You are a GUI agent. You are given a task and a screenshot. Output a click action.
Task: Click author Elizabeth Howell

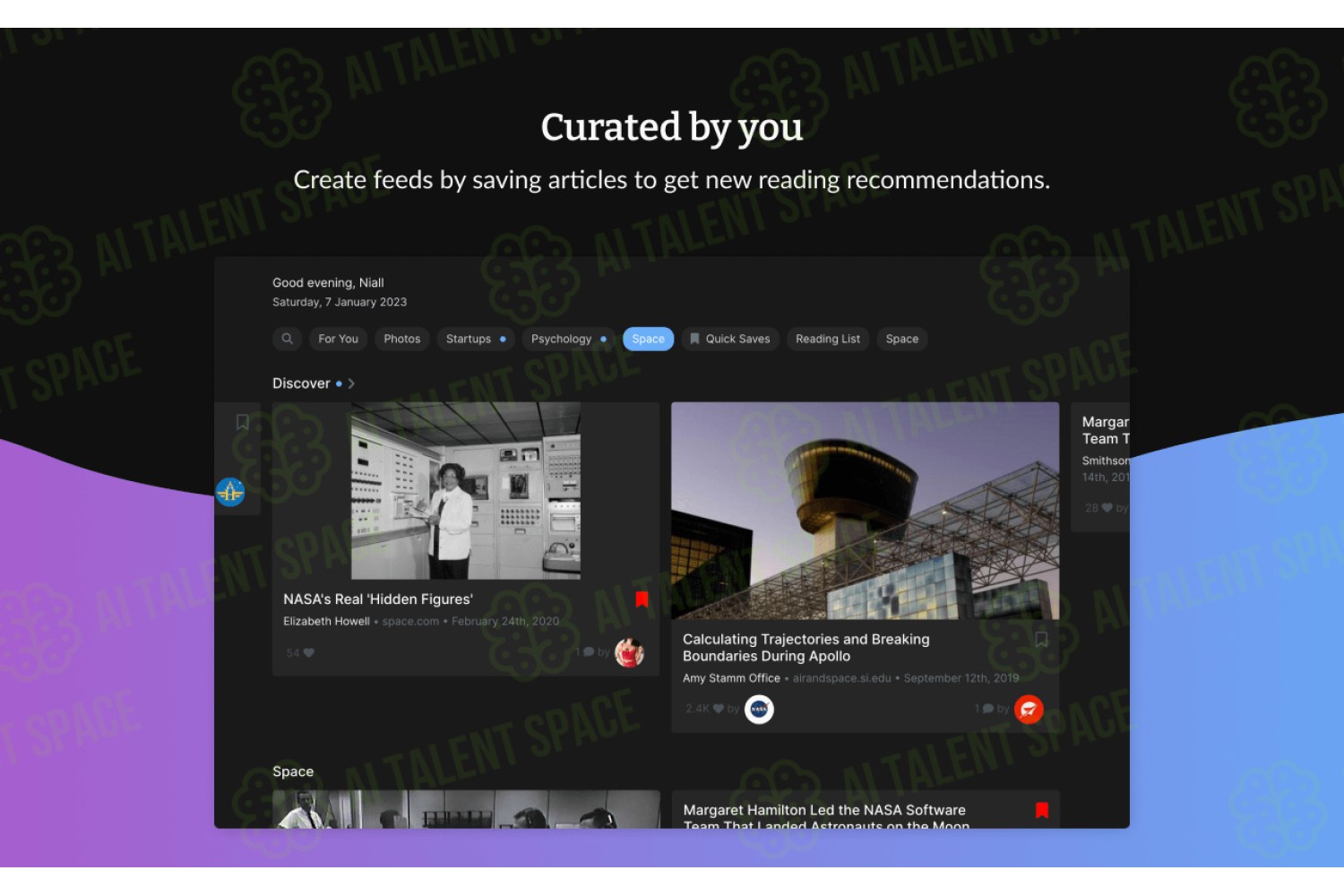[326, 622]
